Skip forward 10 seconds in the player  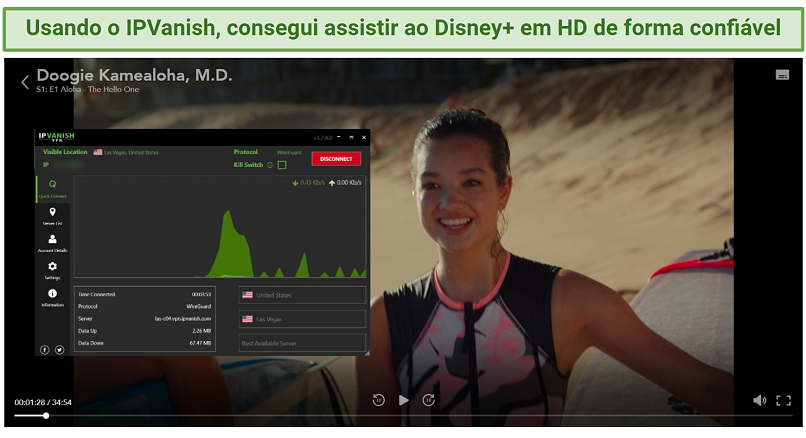tap(429, 400)
